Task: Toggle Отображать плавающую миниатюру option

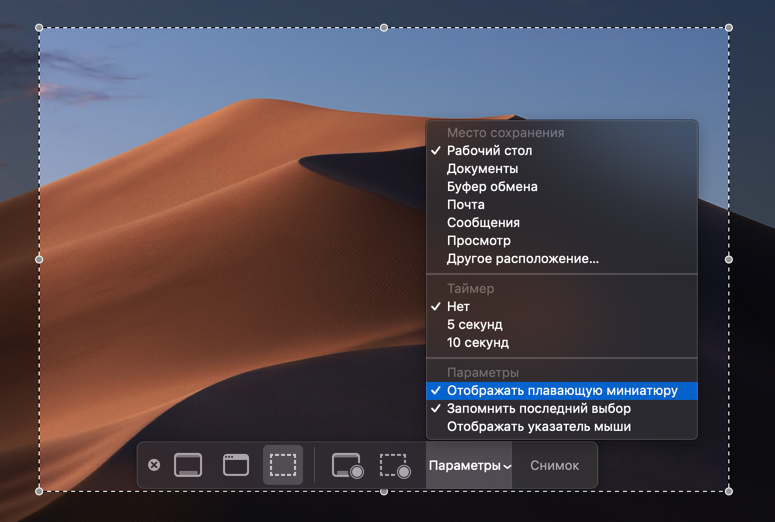Action: [x=562, y=391]
